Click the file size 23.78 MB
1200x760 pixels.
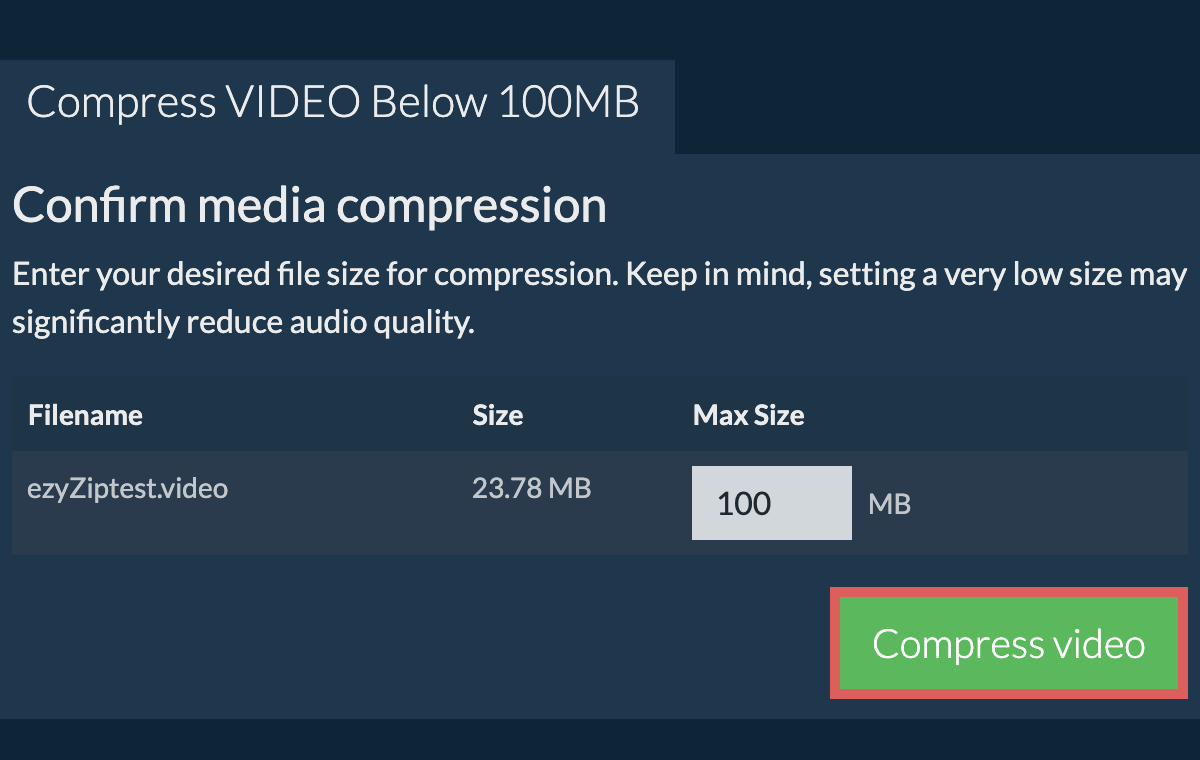tap(532, 488)
